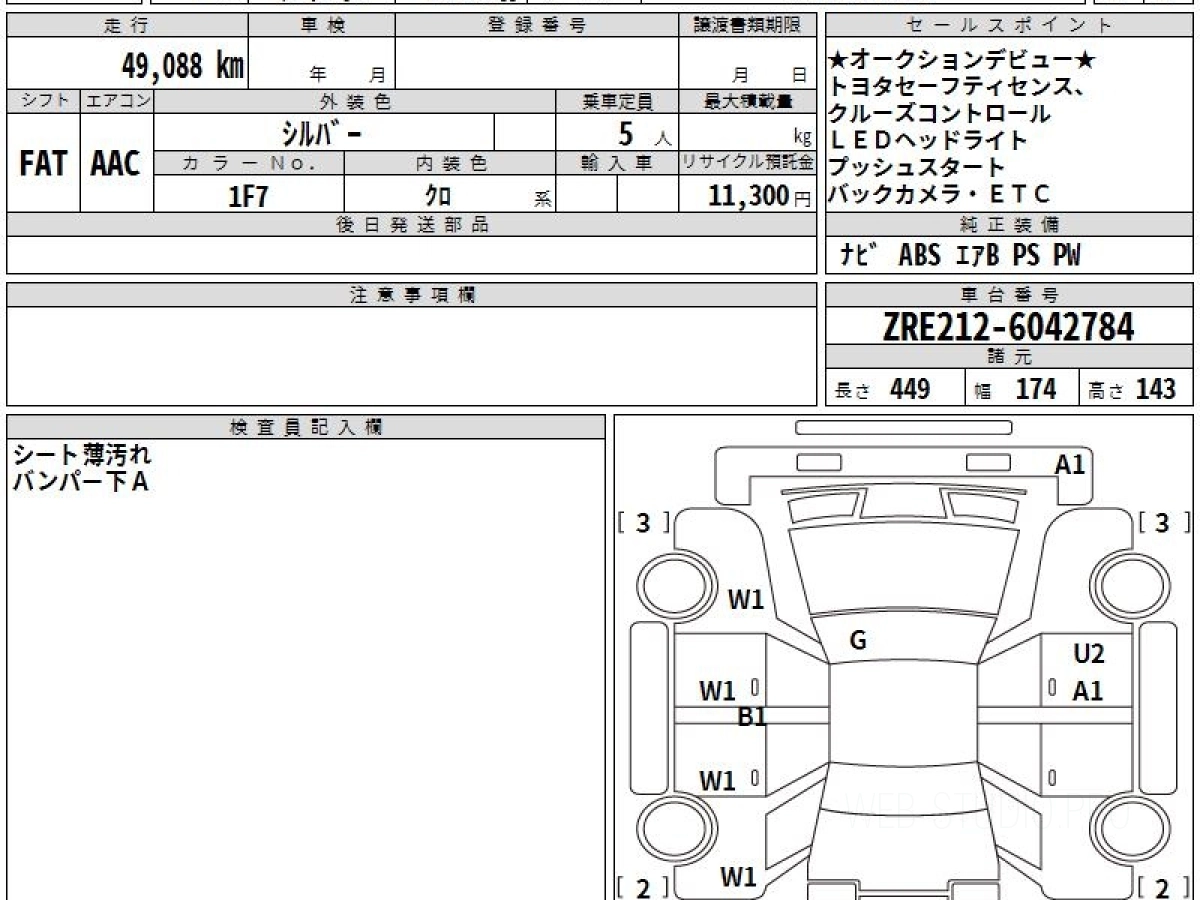
Task: Select the FAT shift type value
Action: coord(43,164)
